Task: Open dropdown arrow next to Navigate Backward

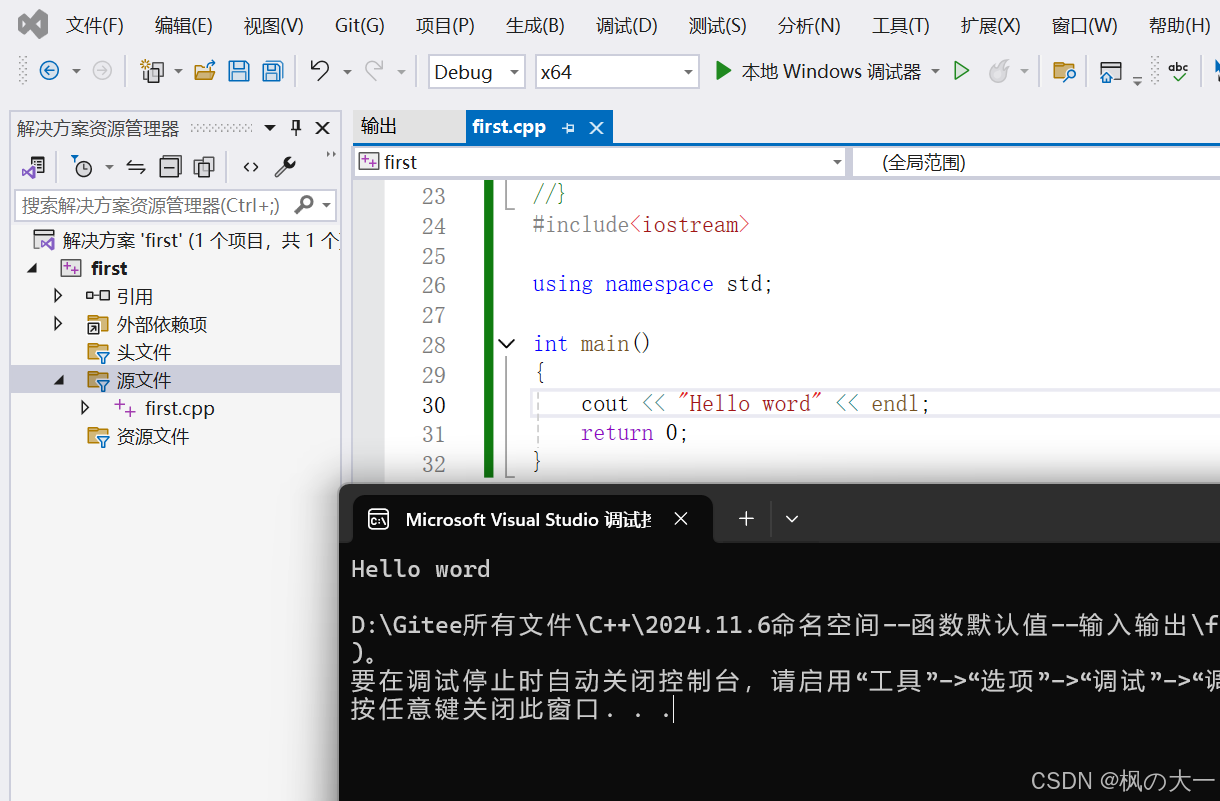Action: [76, 71]
